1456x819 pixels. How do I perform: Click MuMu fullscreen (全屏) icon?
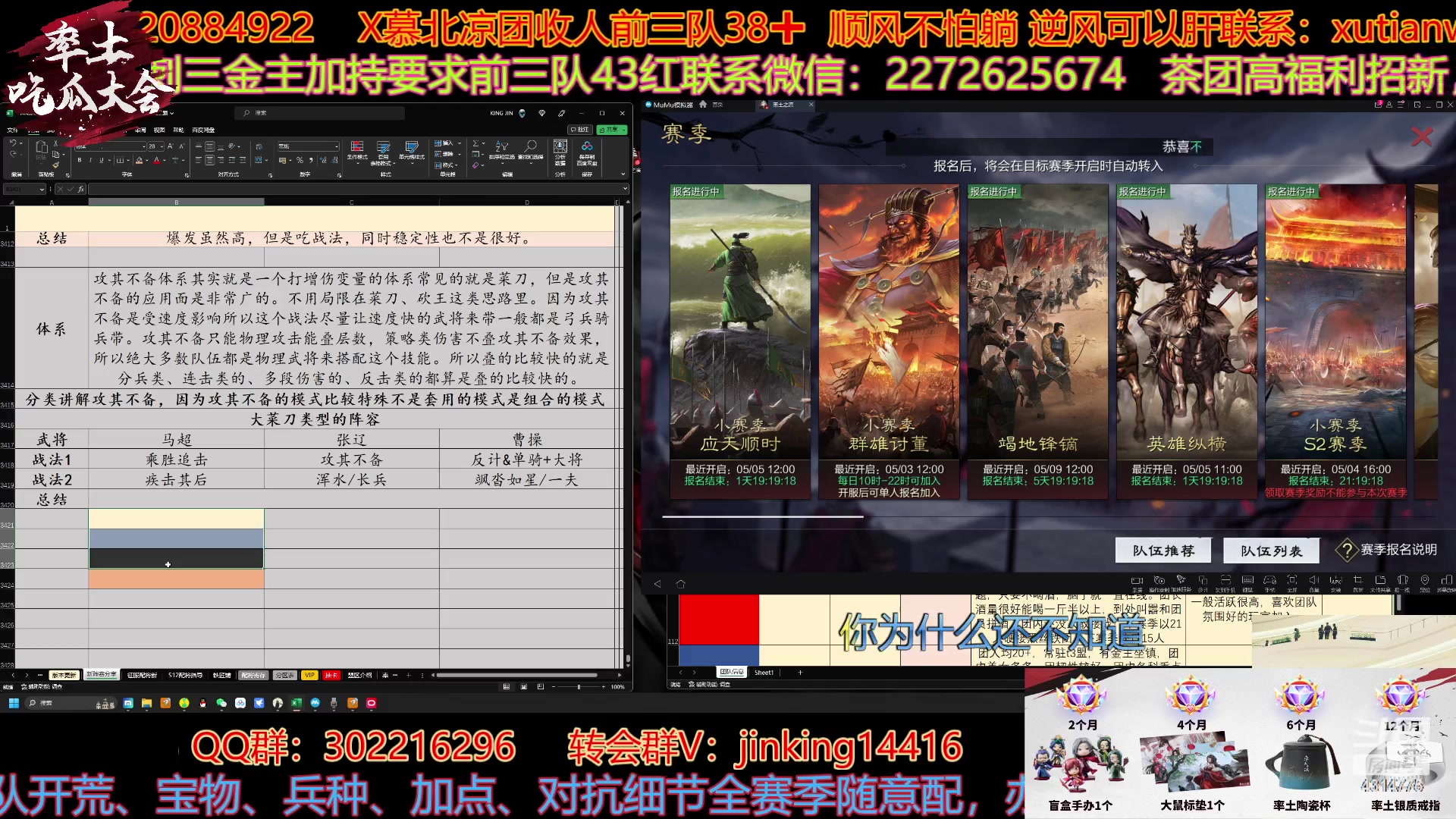[1292, 583]
